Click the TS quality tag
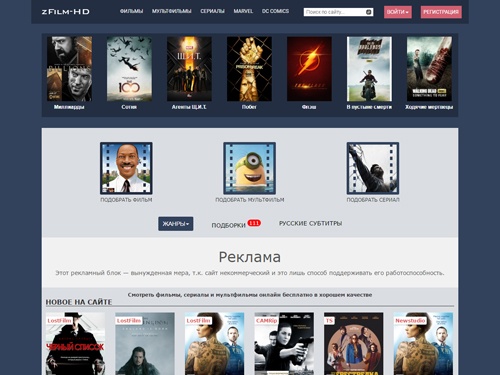The height and width of the screenshot is (375, 500). point(329,321)
